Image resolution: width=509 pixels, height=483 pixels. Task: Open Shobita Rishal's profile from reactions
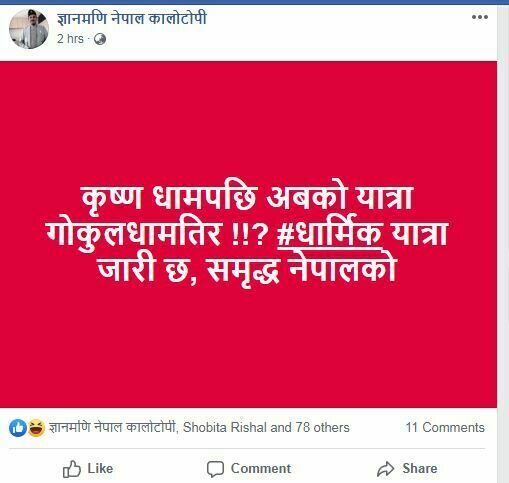click(225, 427)
